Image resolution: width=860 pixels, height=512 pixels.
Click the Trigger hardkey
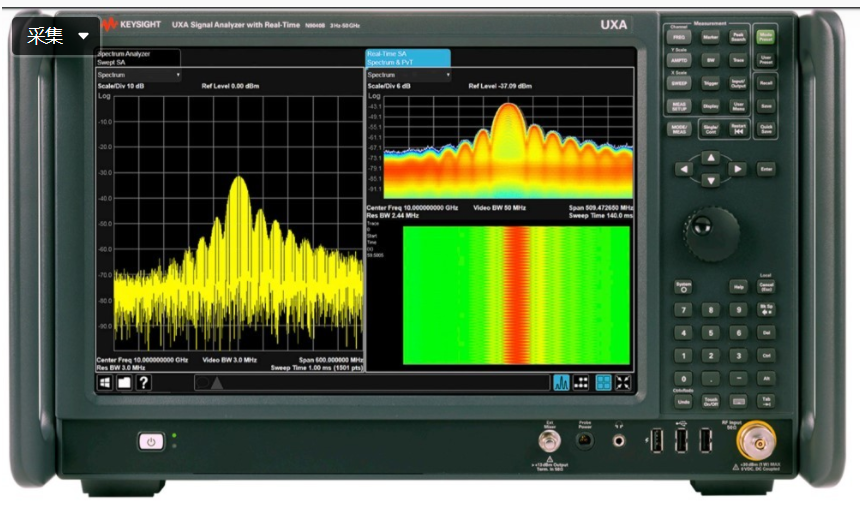tap(710, 83)
